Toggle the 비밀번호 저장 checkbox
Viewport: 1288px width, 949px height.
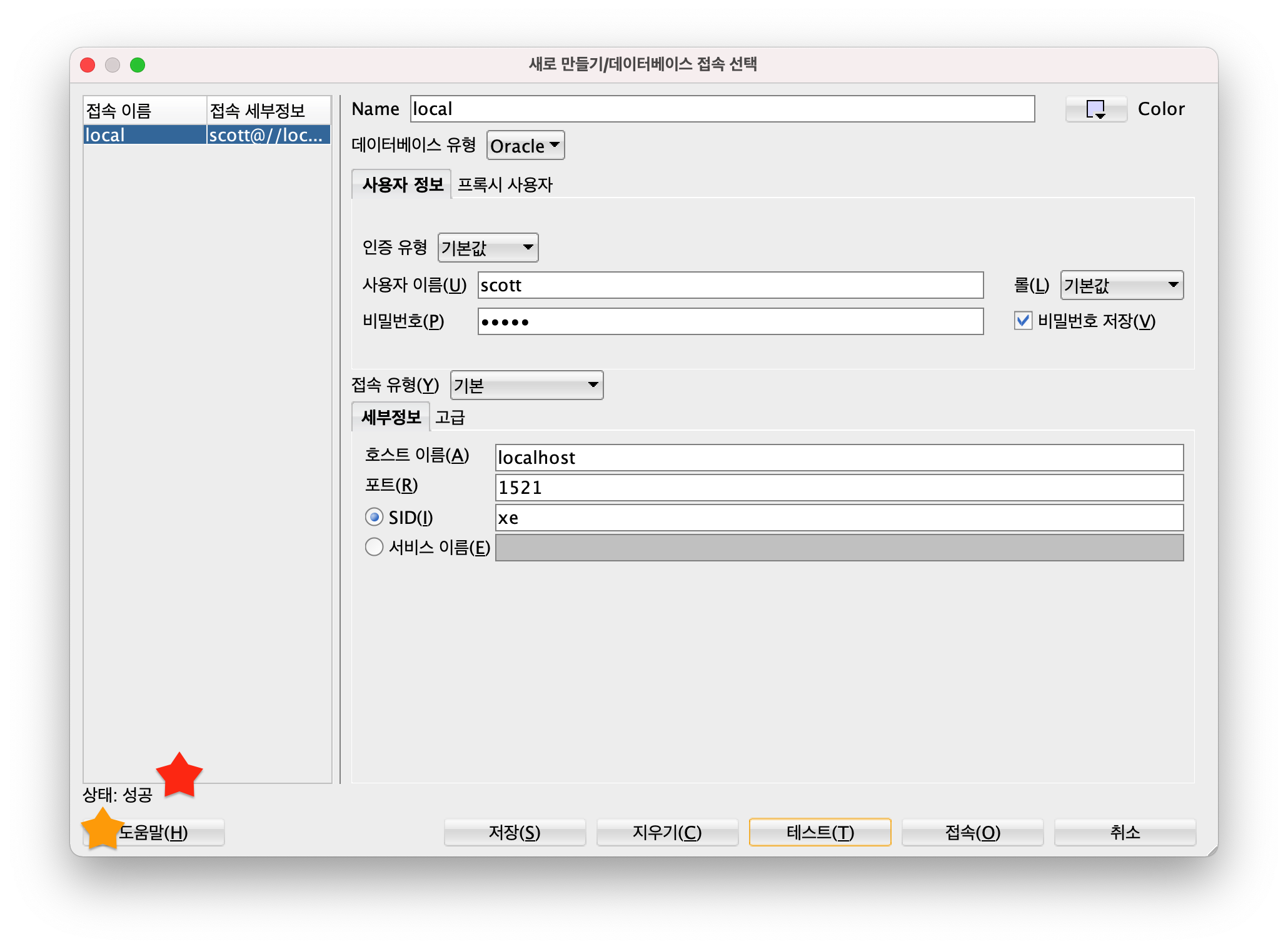tap(1023, 321)
